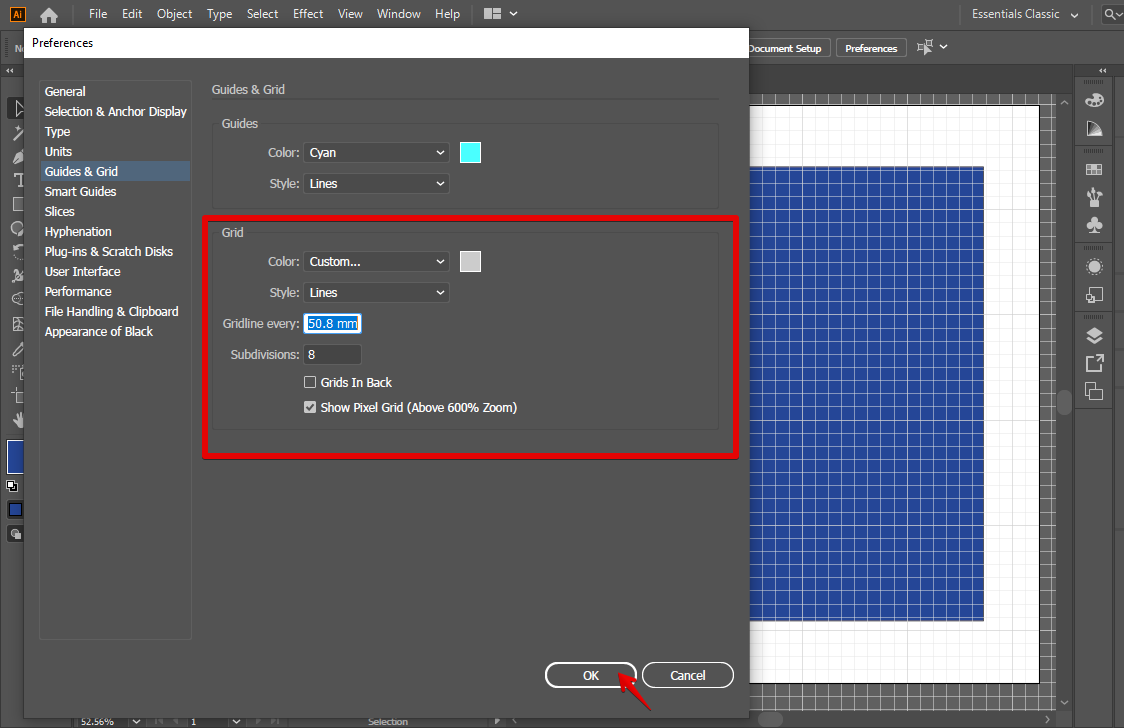Click the Cancel button
Viewport: 1124px width, 728px height.
pyautogui.click(x=687, y=675)
